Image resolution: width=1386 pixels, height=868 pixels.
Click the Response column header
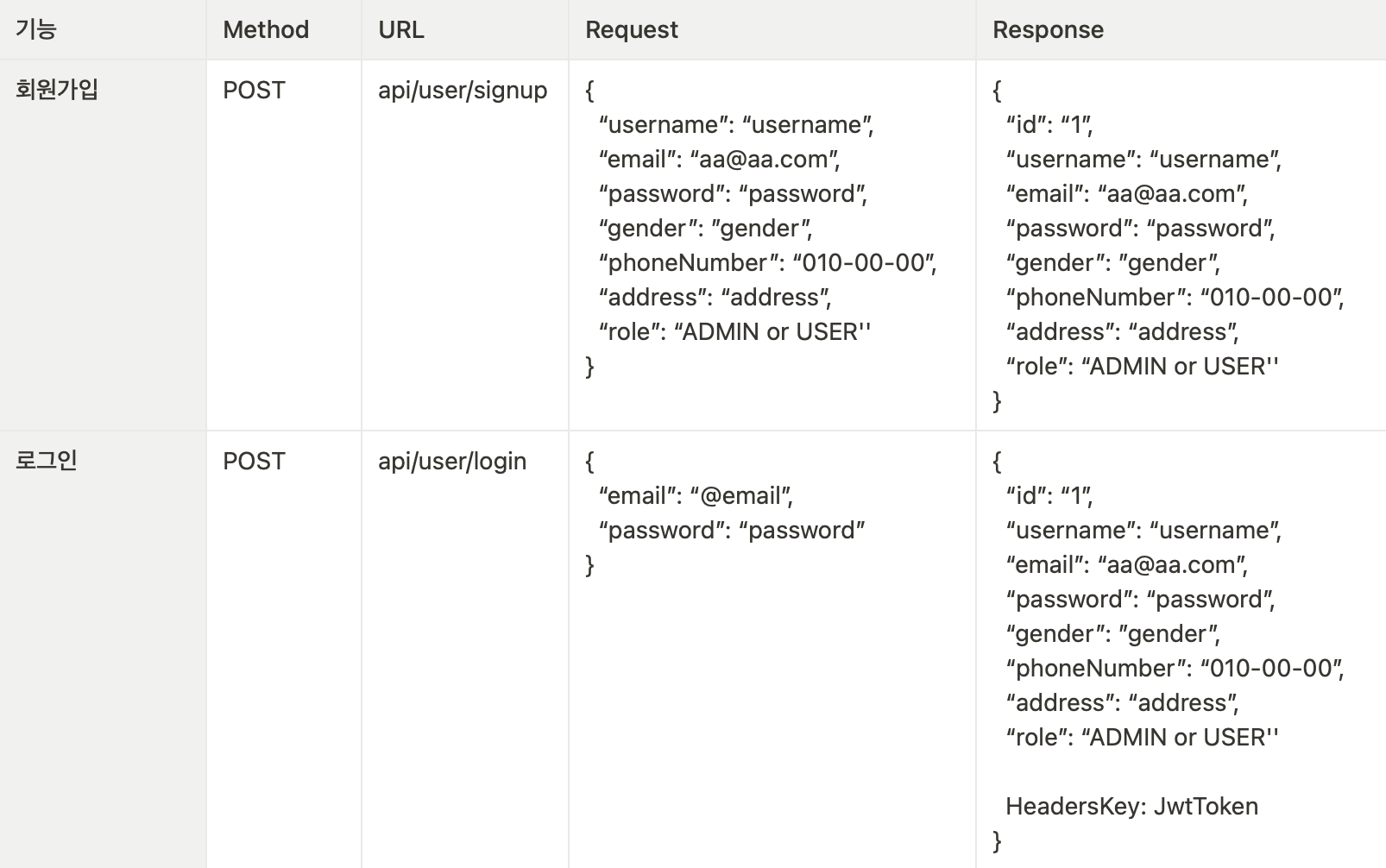point(1048,29)
